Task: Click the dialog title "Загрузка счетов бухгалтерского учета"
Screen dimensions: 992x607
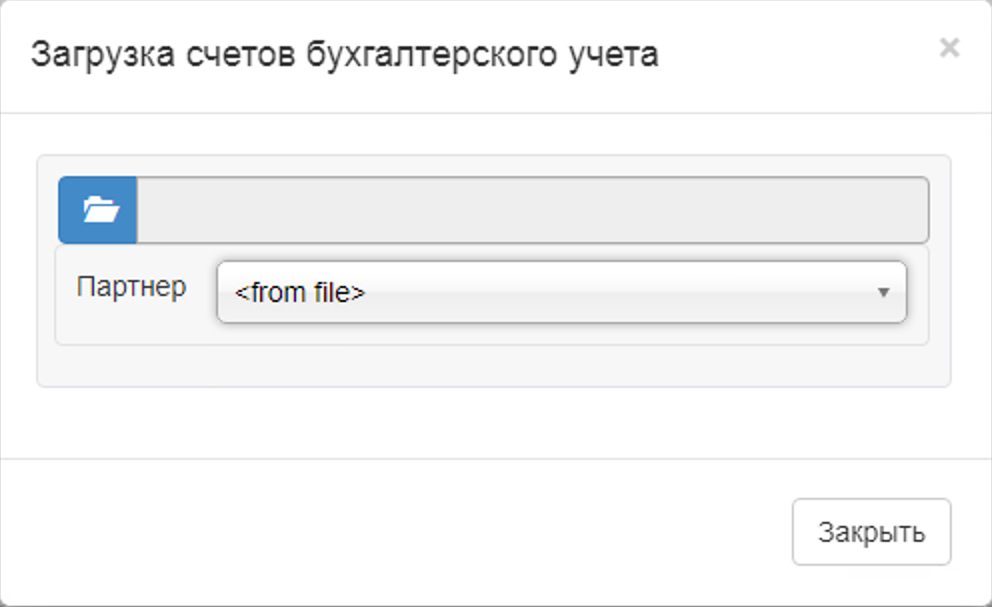Action: click(344, 54)
